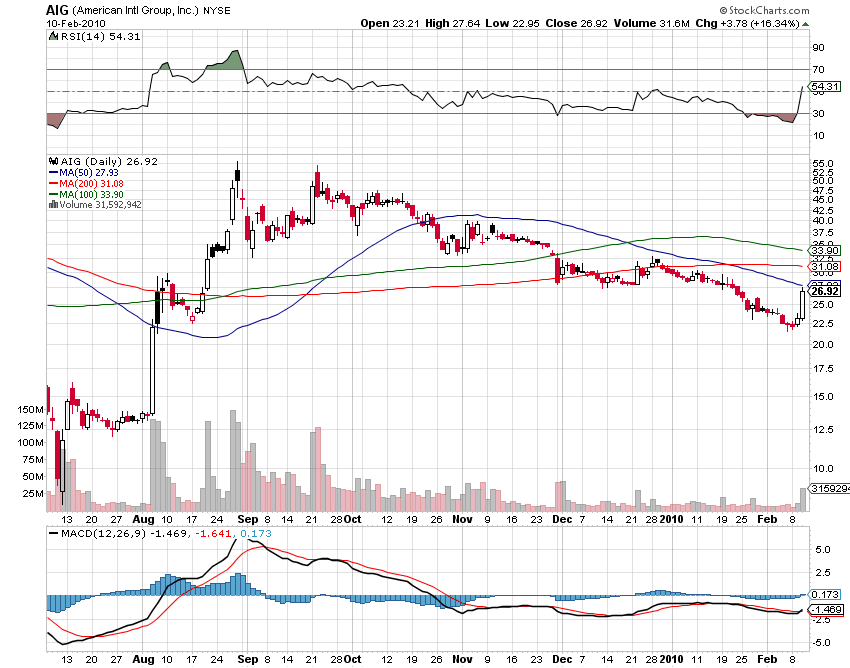Click the 15.0 label on price axis

point(822,396)
